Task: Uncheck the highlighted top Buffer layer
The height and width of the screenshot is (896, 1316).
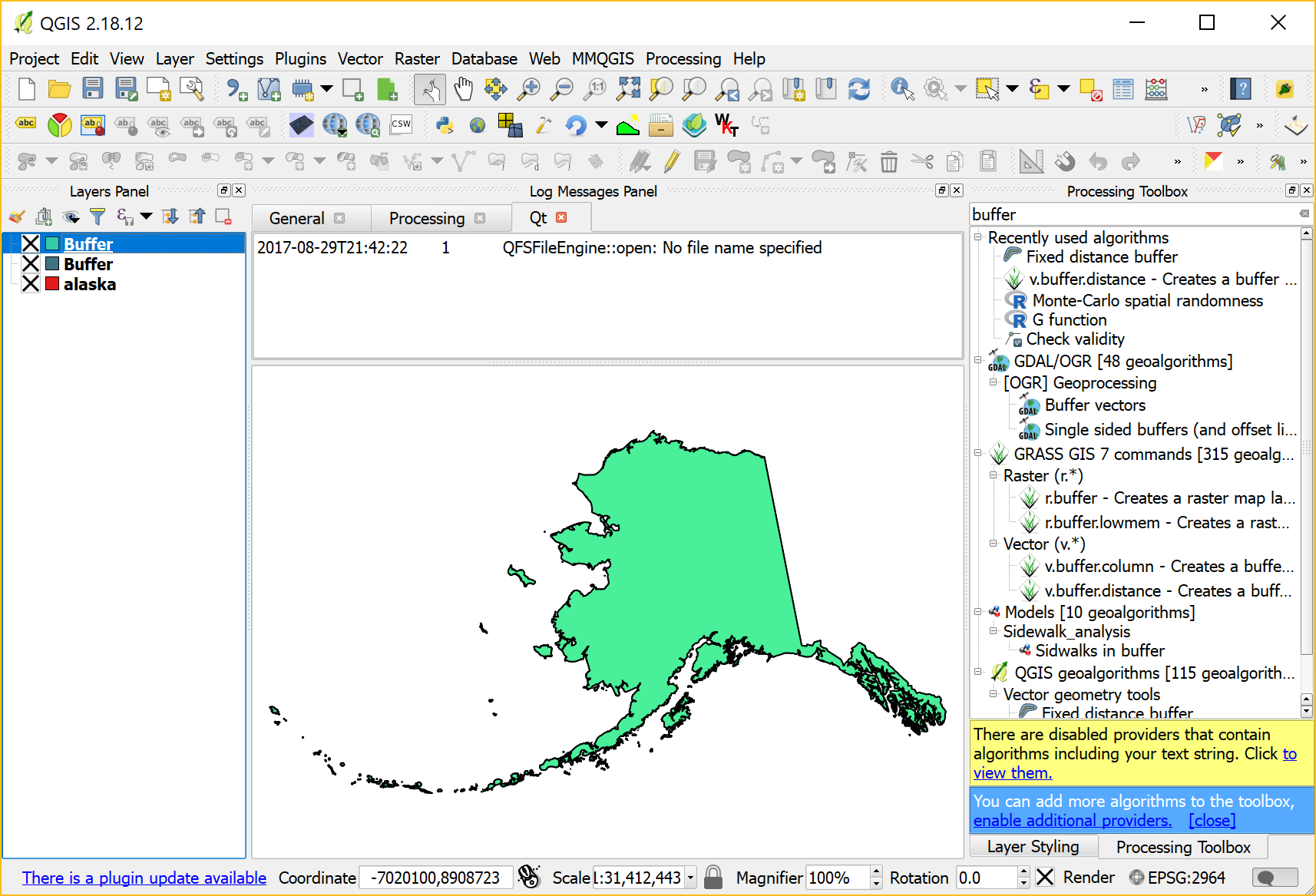Action: tap(31, 244)
